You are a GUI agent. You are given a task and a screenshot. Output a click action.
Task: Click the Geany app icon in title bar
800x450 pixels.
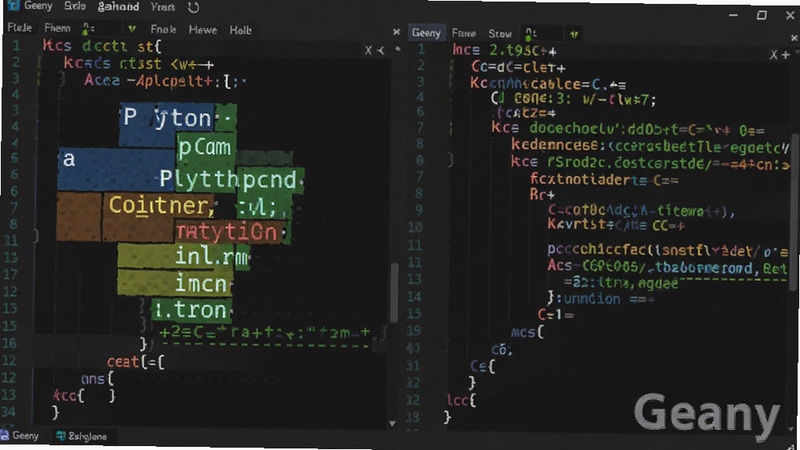tap(12, 6)
